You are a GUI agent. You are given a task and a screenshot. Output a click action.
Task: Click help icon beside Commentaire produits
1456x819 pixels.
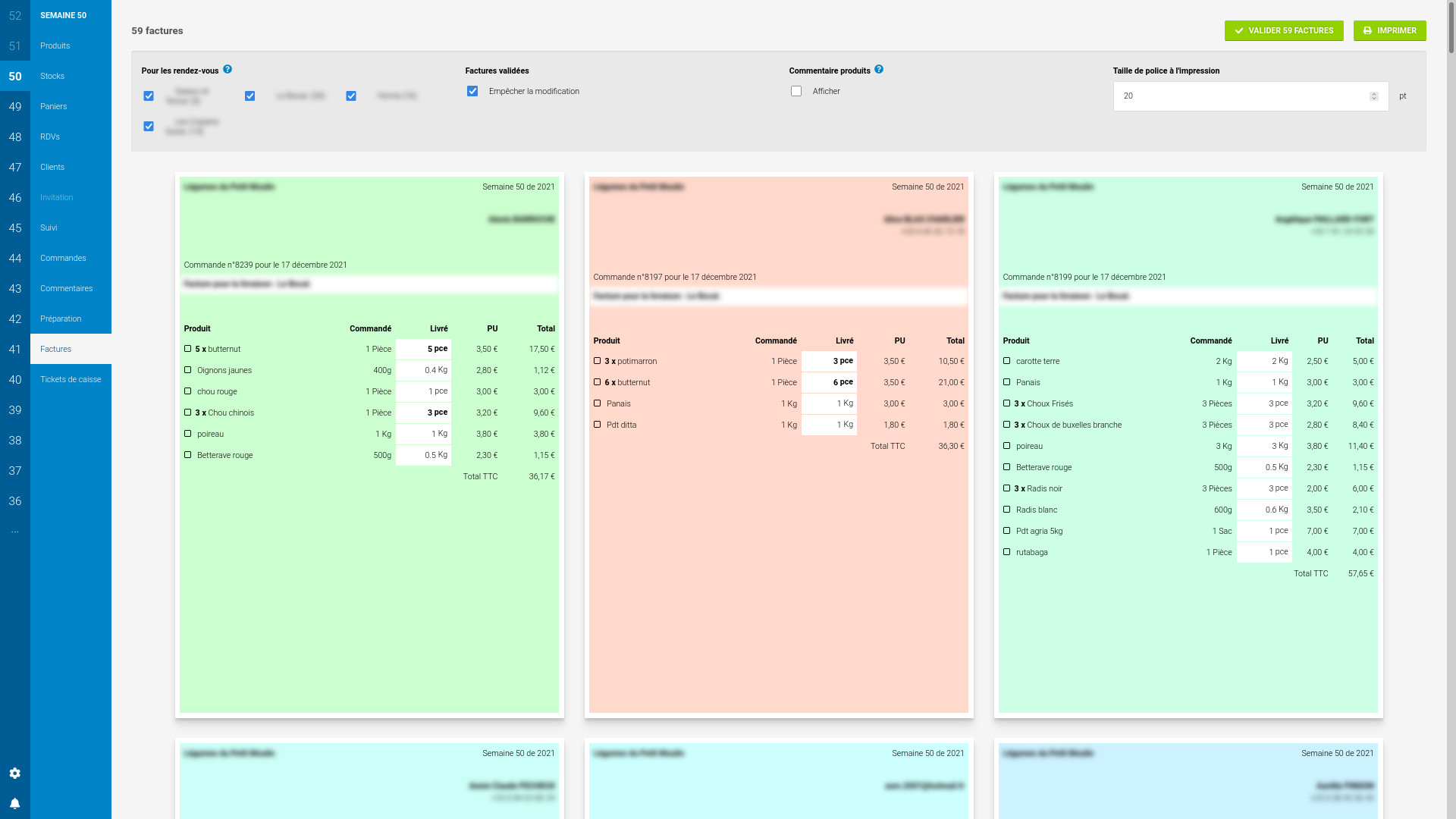pos(879,70)
